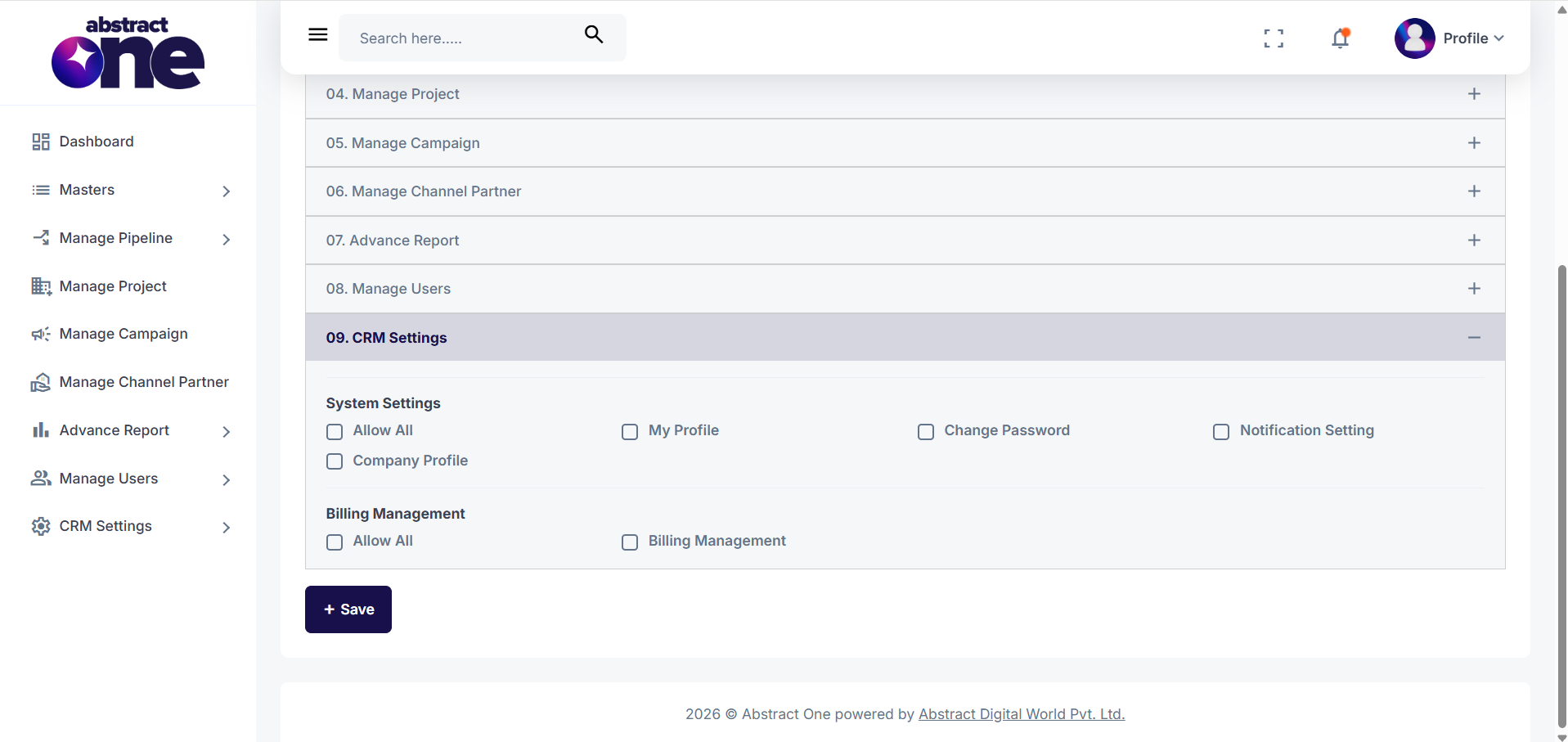Click the System Settings heading
1568x742 pixels.
383,403
